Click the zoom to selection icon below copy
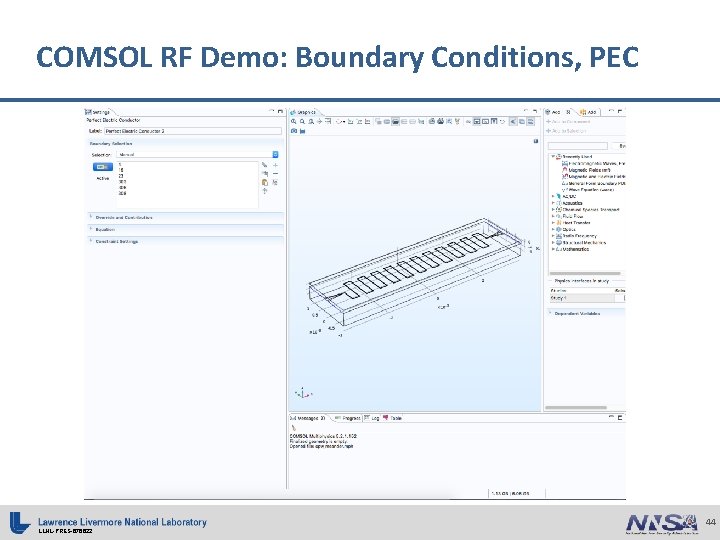 pyautogui.click(x=265, y=191)
